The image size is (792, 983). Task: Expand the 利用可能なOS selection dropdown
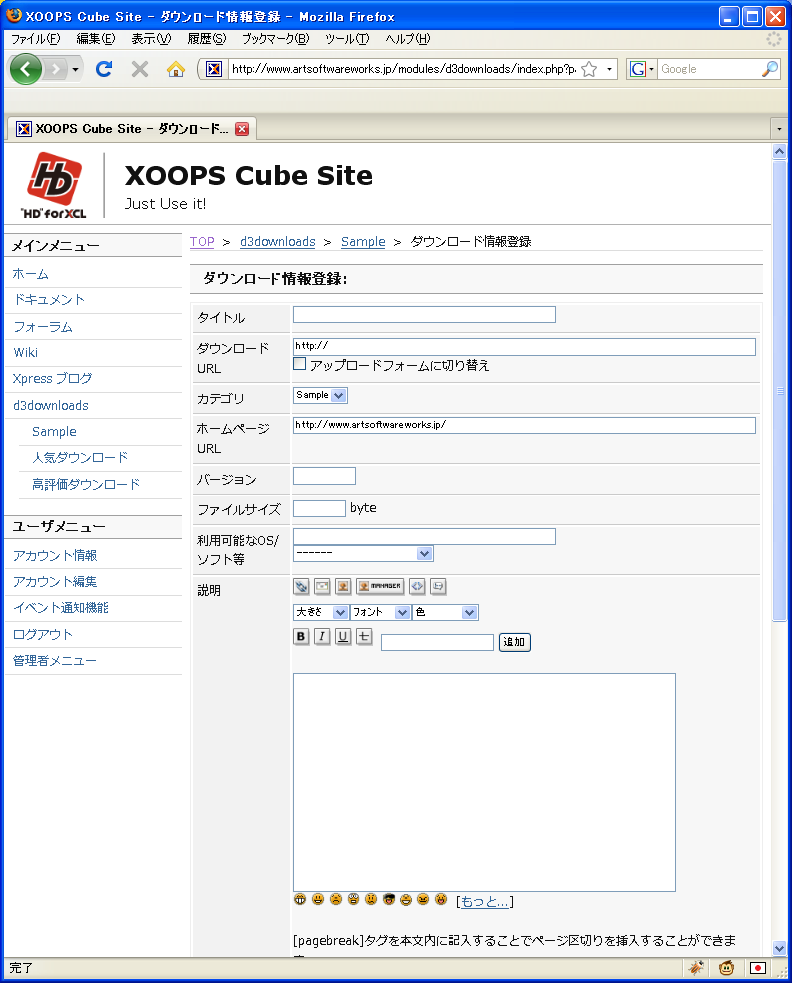point(363,553)
